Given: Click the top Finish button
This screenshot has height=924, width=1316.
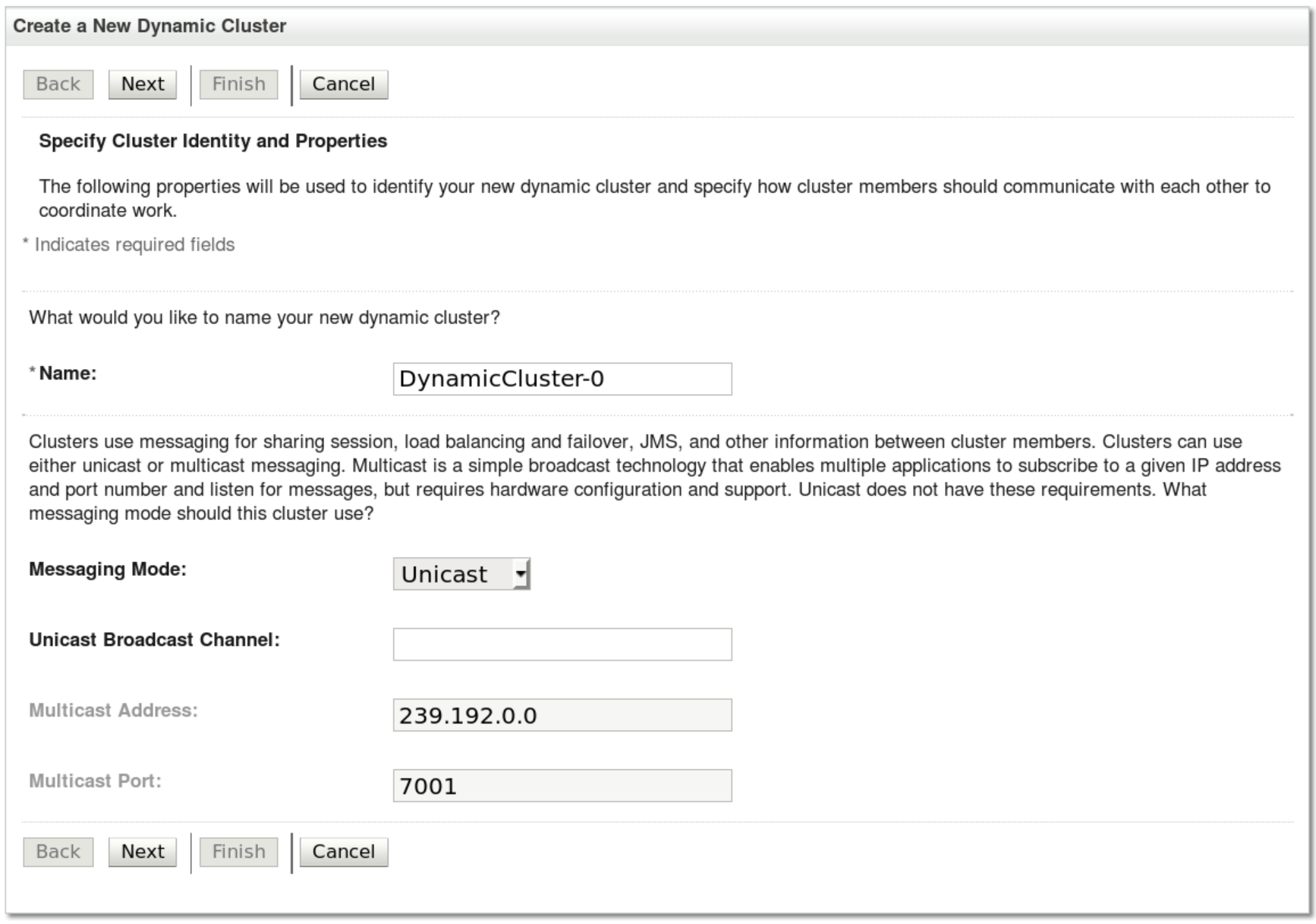Looking at the screenshot, I should pos(238,84).
